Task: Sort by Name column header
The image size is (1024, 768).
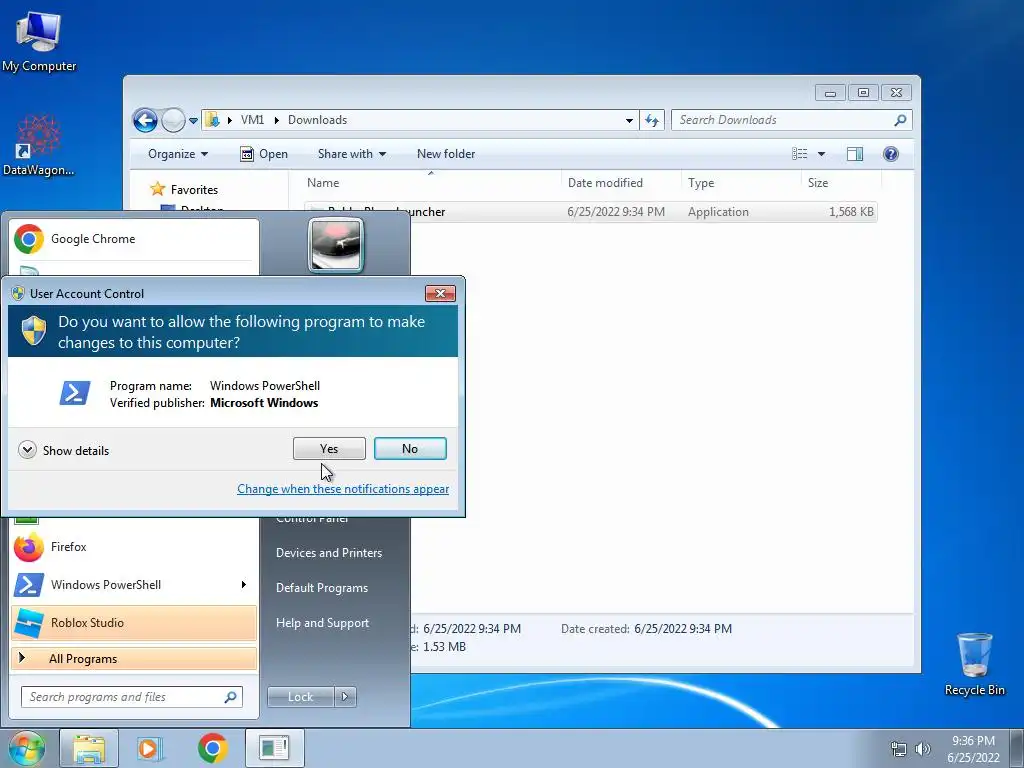Action: [x=431, y=183]
